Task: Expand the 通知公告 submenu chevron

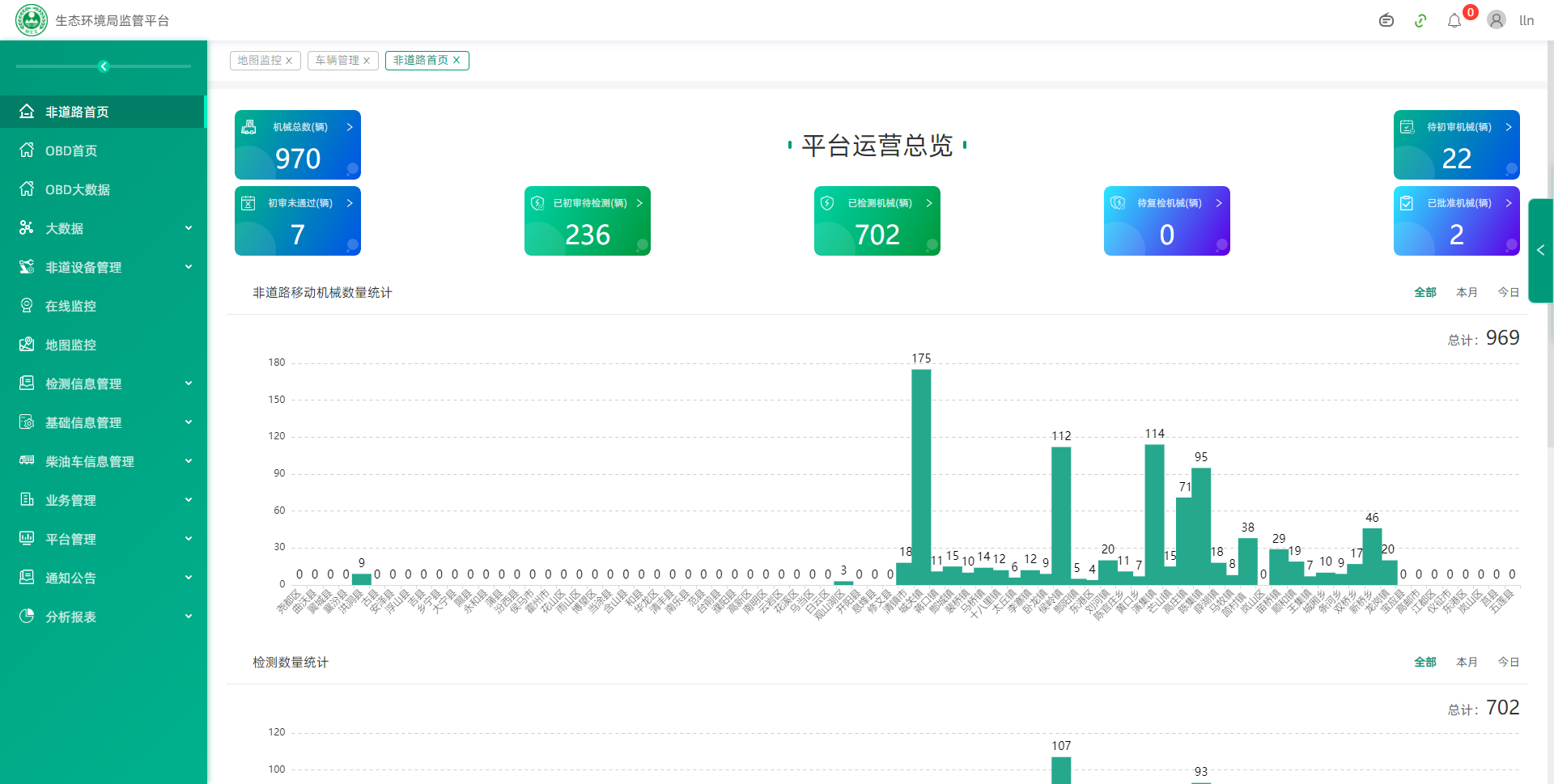Action: point(189,578)
